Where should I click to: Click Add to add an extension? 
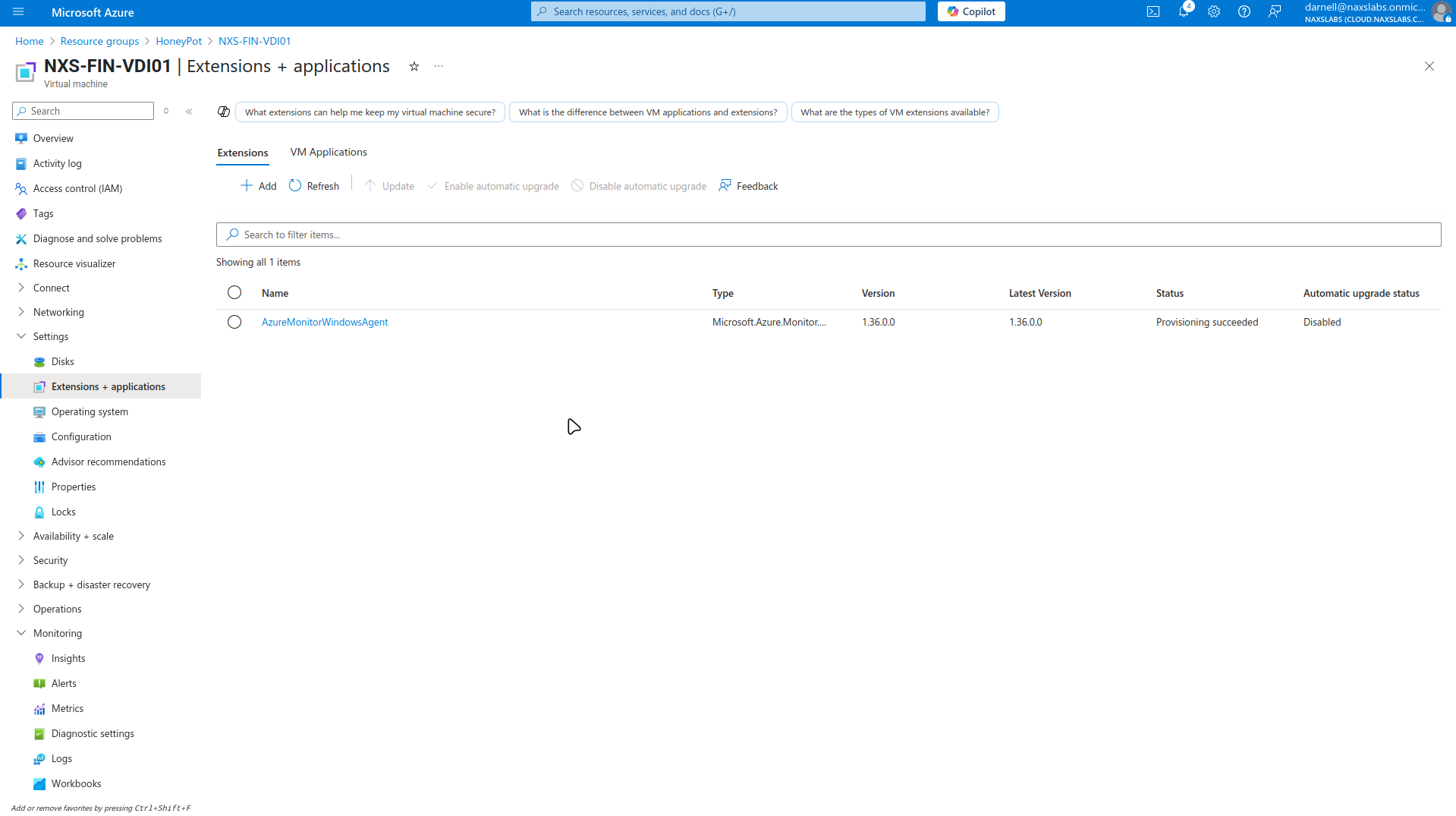pyautogui.click(x=259, y=187)
